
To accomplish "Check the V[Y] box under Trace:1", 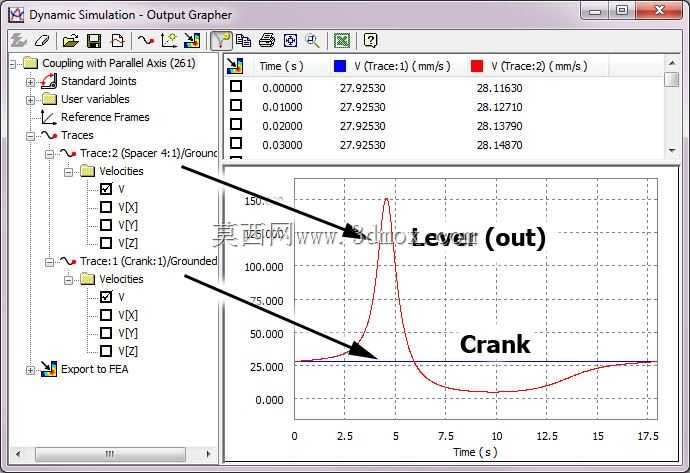I will (x=106, y=333).
